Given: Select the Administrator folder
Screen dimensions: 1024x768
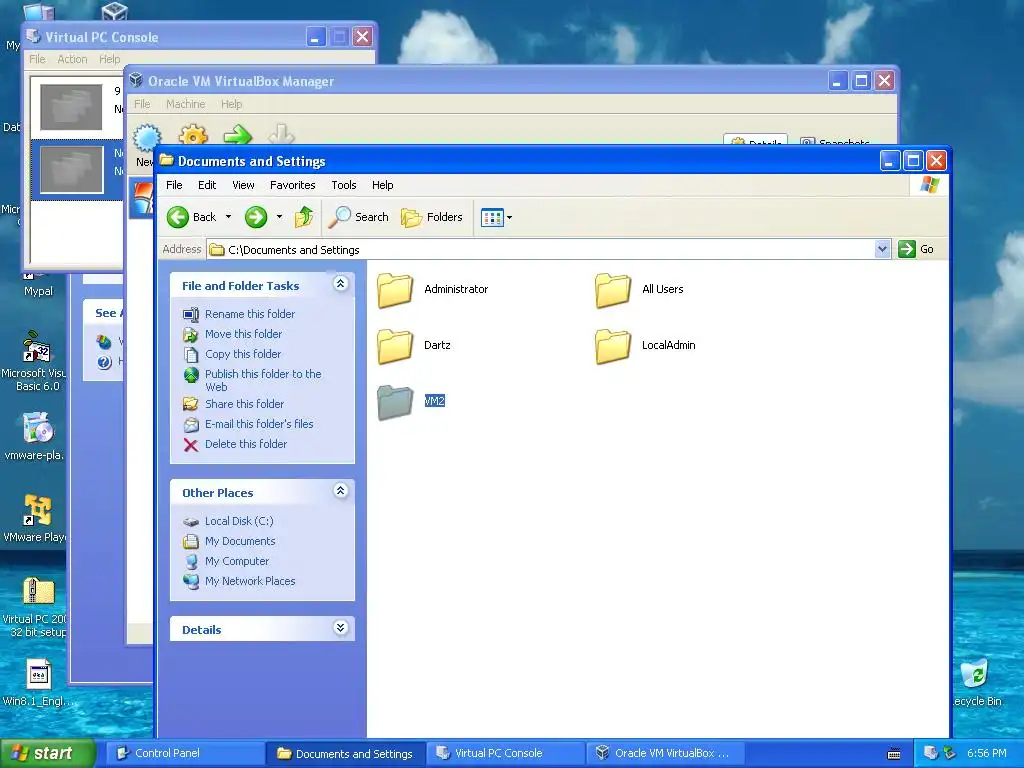Looking at the screenshot, I should [396, 289].
